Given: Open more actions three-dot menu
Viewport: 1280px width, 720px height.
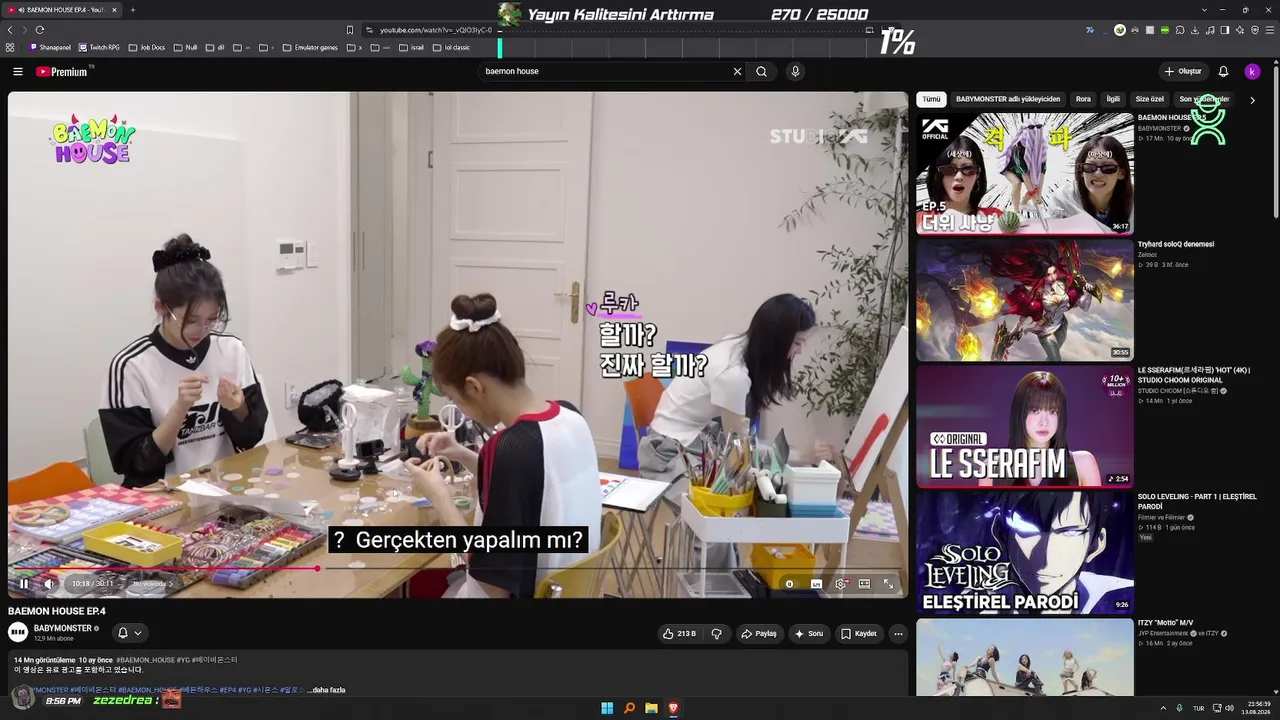Looking at the screenshot, I should pos(898,633).
